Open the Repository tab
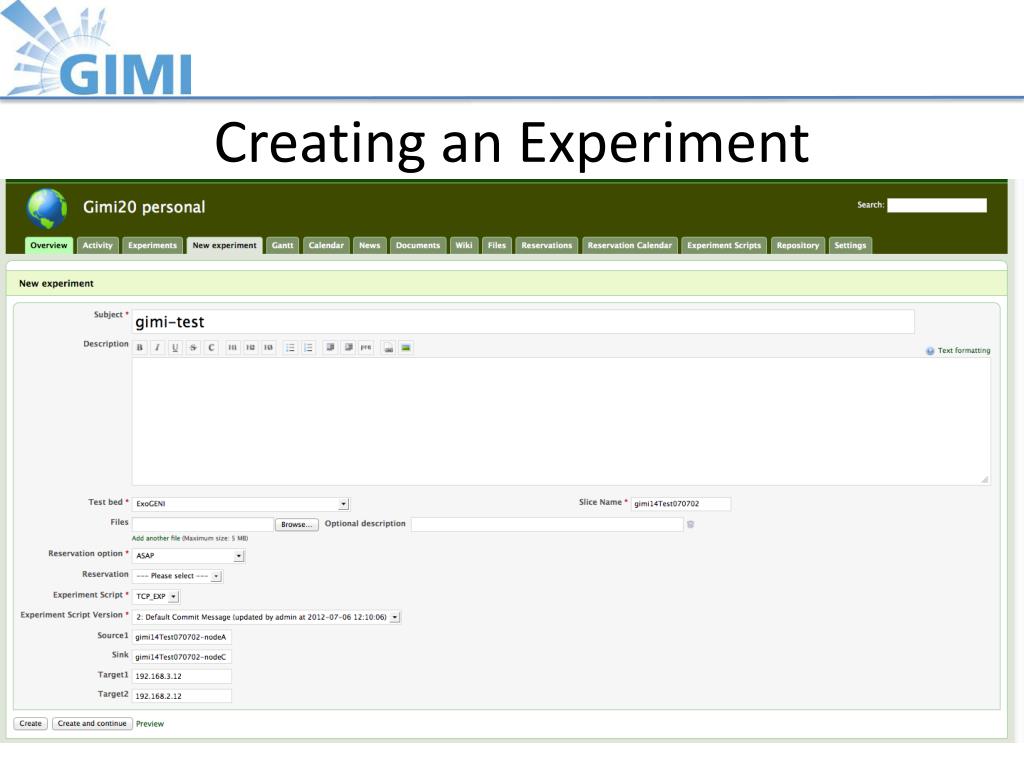 coord(797,245)
